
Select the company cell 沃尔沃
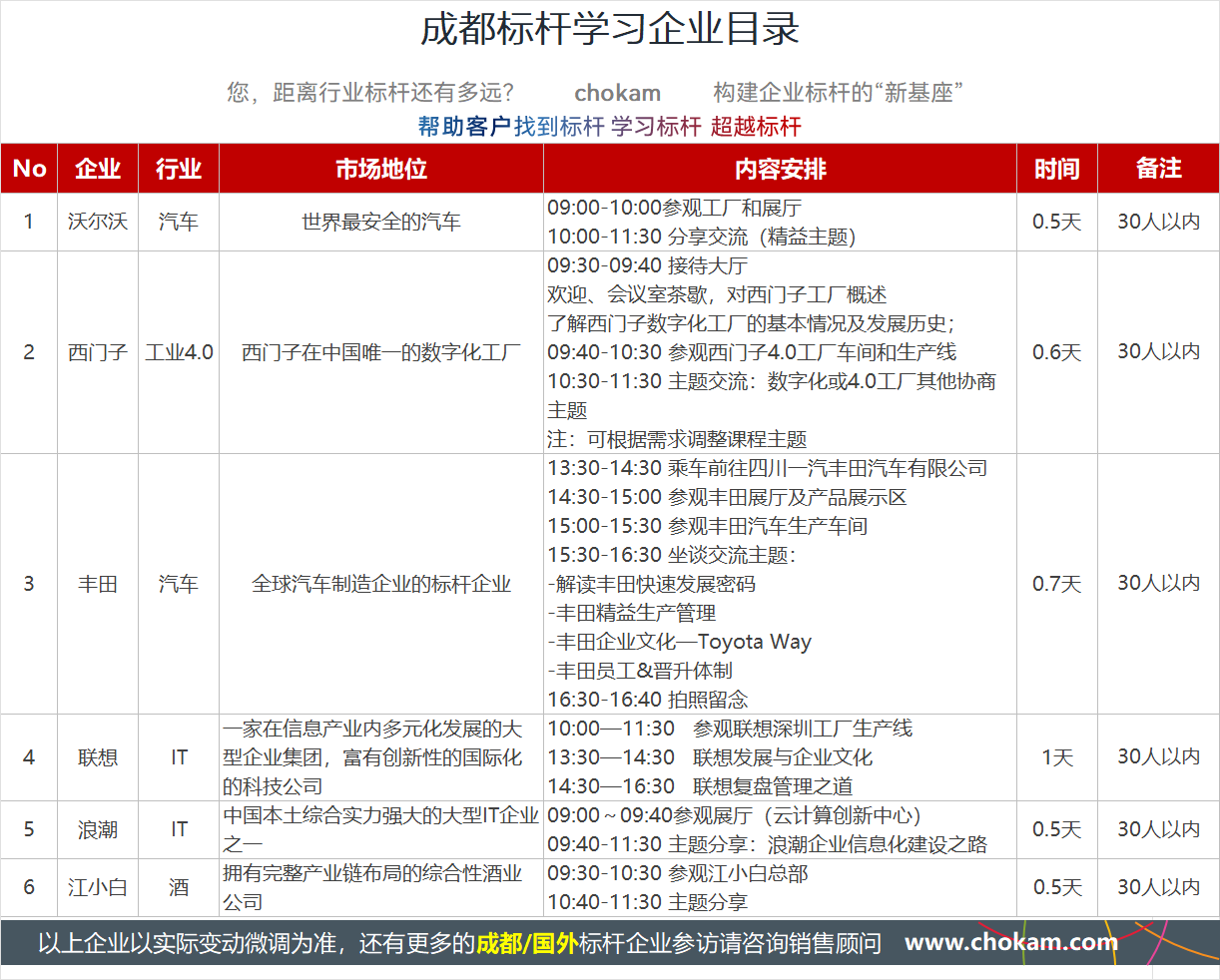pos(98,222)
